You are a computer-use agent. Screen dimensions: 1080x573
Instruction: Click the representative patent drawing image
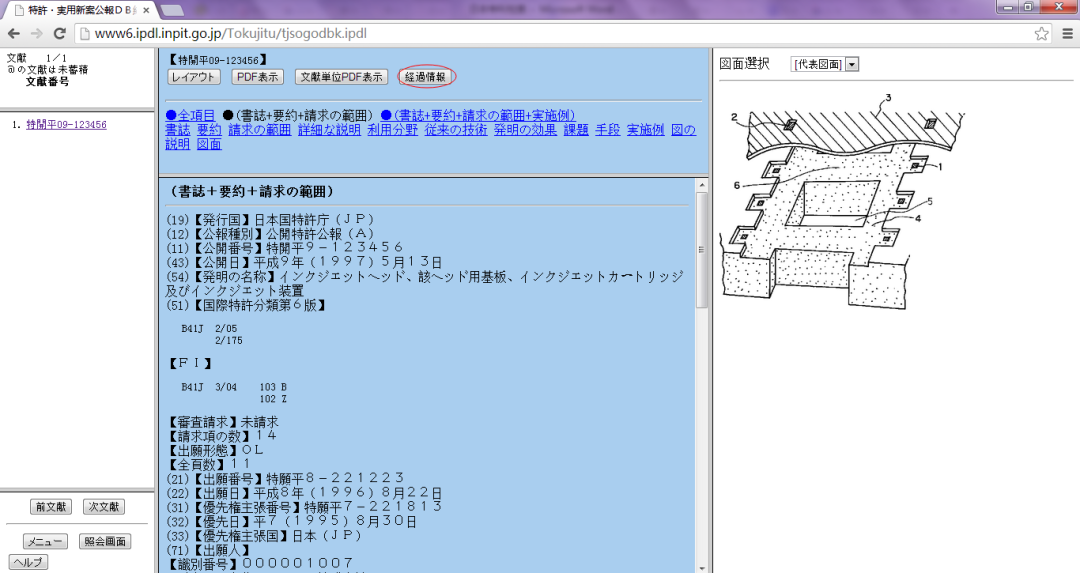tap(842, 200)
